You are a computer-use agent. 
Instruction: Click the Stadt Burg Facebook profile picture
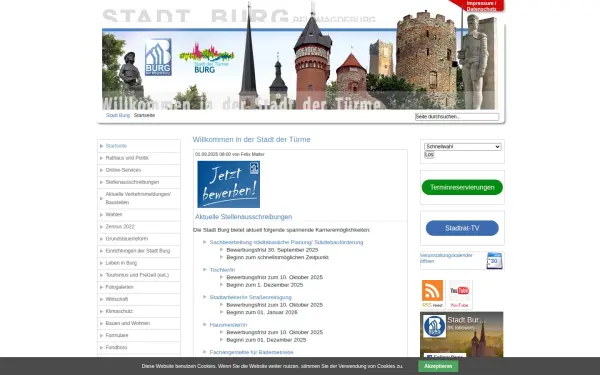[x=435, y=326]
